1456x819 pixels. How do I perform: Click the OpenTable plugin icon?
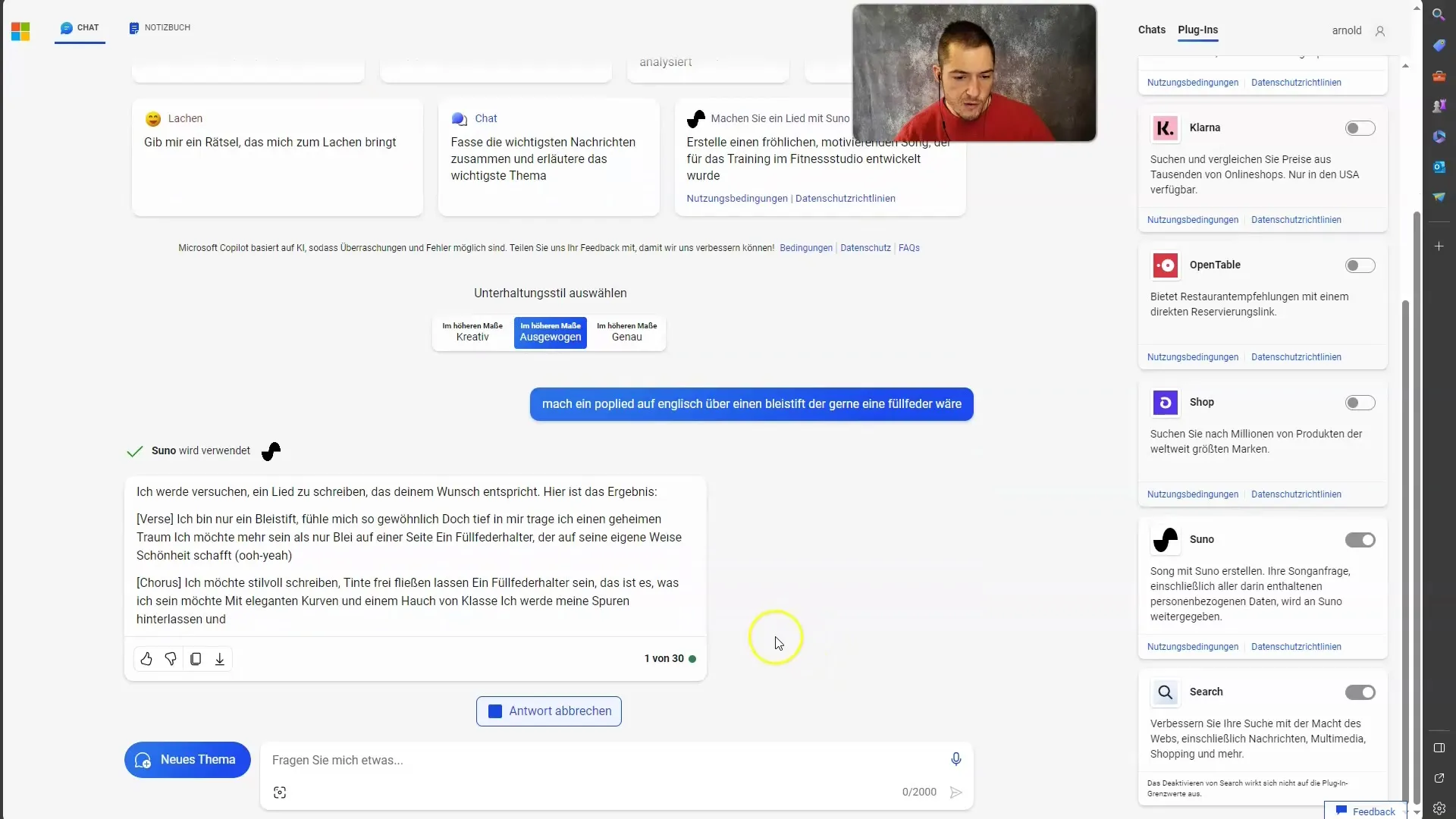[x=1165, y=264]
